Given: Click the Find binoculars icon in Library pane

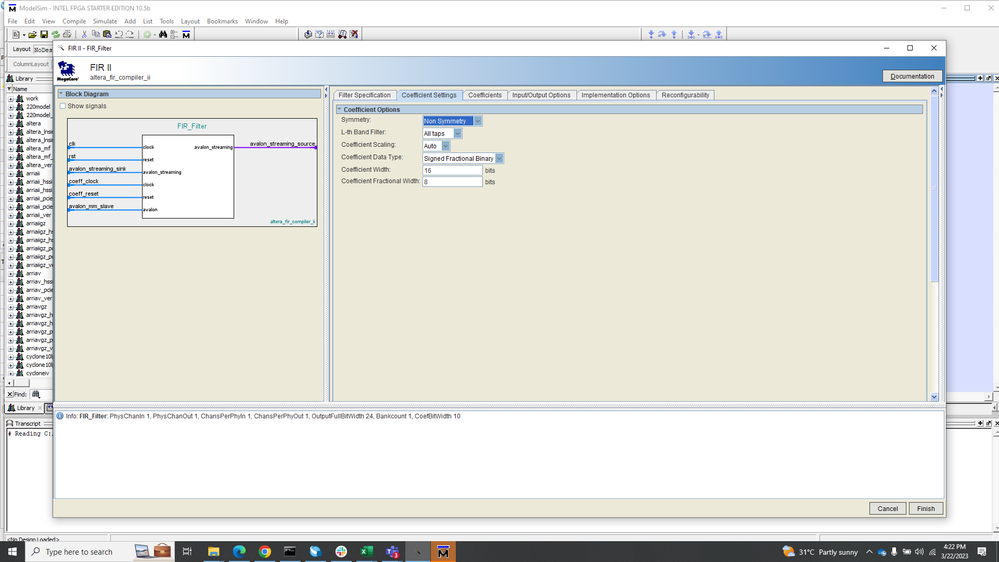Looking at the screenshot, I should click(x=36, y=394).
